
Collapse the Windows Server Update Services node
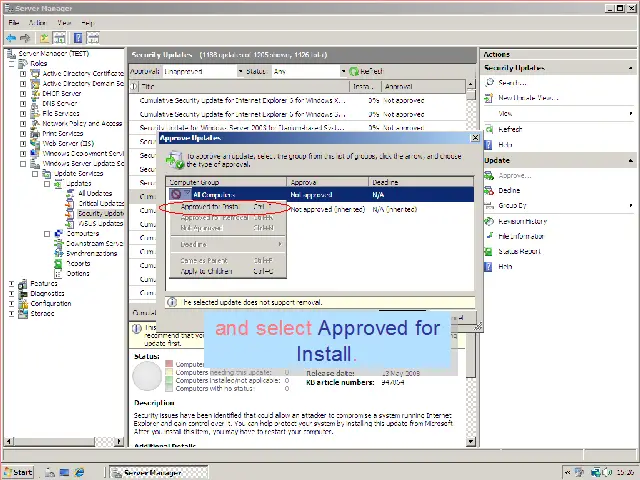(23, 164)
